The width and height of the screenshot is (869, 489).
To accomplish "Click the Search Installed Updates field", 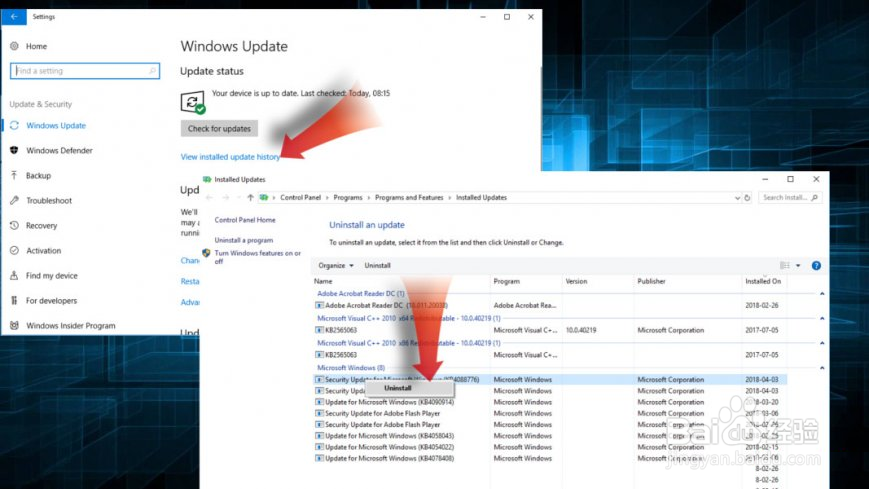I will click(790, 197).
